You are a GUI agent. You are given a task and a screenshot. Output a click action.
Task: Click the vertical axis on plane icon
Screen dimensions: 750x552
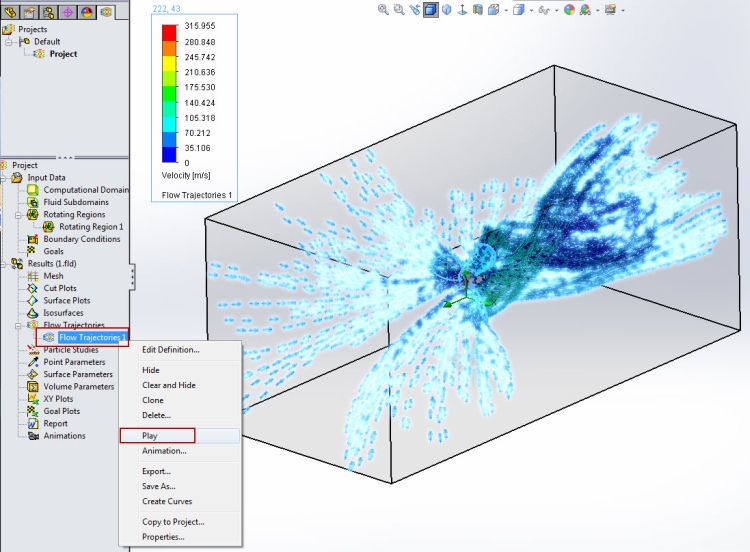pos(462,10)
